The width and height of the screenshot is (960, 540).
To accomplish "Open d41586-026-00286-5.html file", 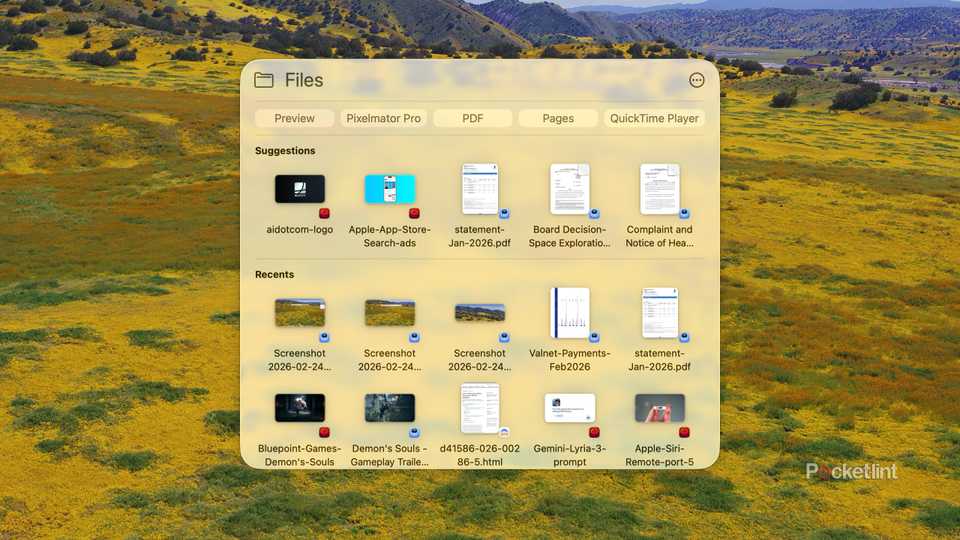I will 479,408.
